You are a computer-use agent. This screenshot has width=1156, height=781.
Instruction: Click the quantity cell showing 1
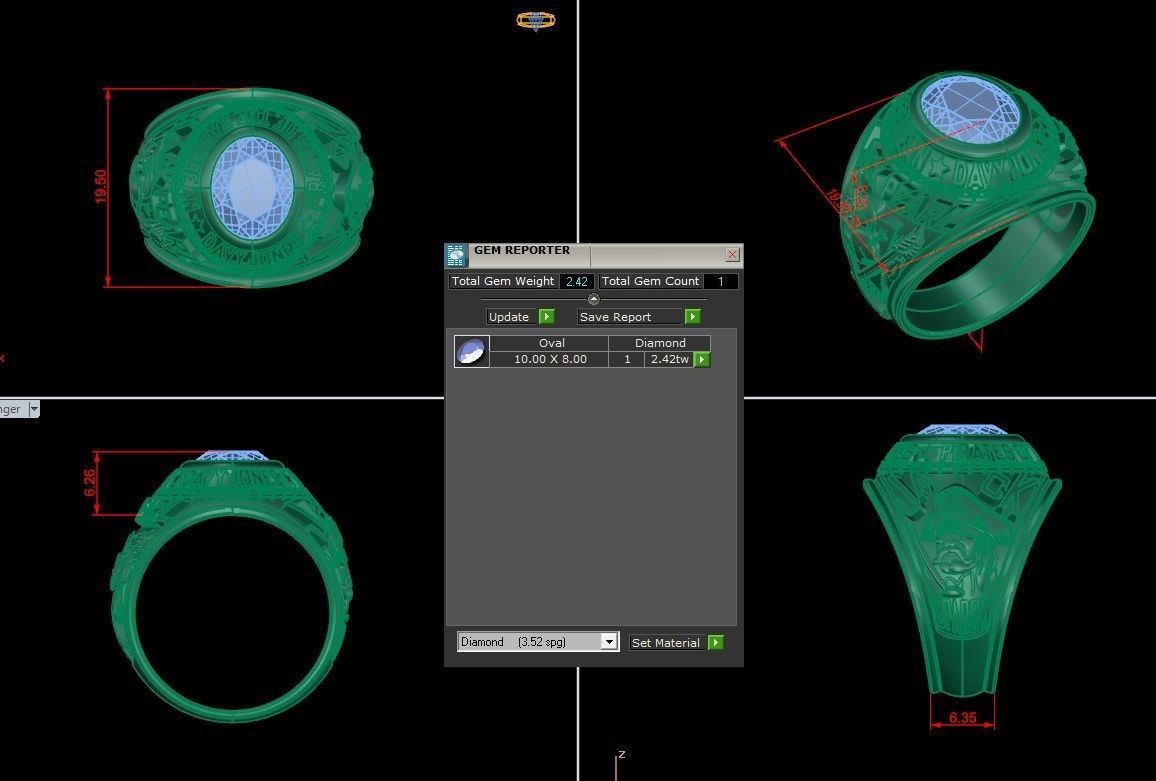coord(627,359)
